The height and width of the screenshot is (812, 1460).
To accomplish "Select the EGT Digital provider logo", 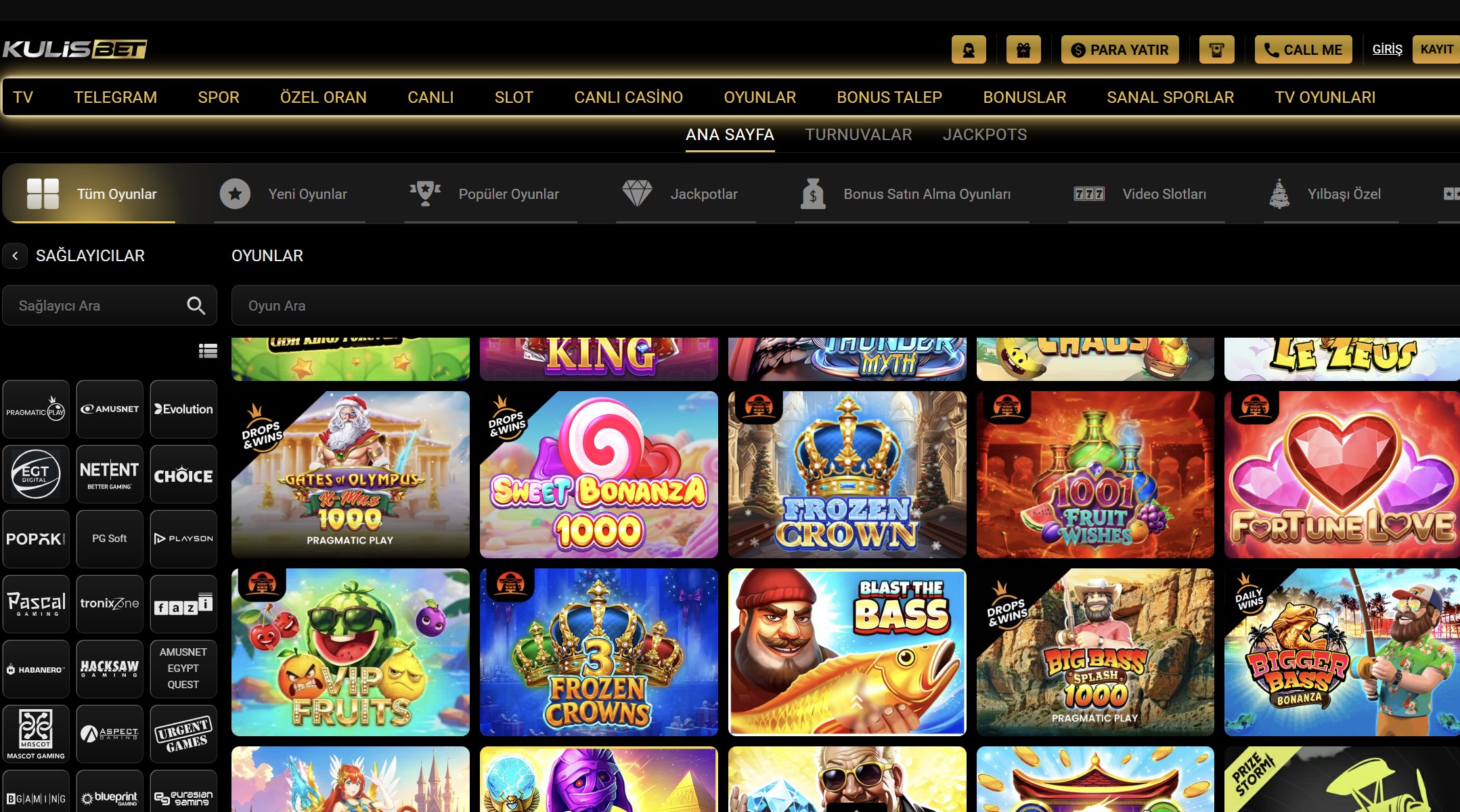I will click(36, 474).
